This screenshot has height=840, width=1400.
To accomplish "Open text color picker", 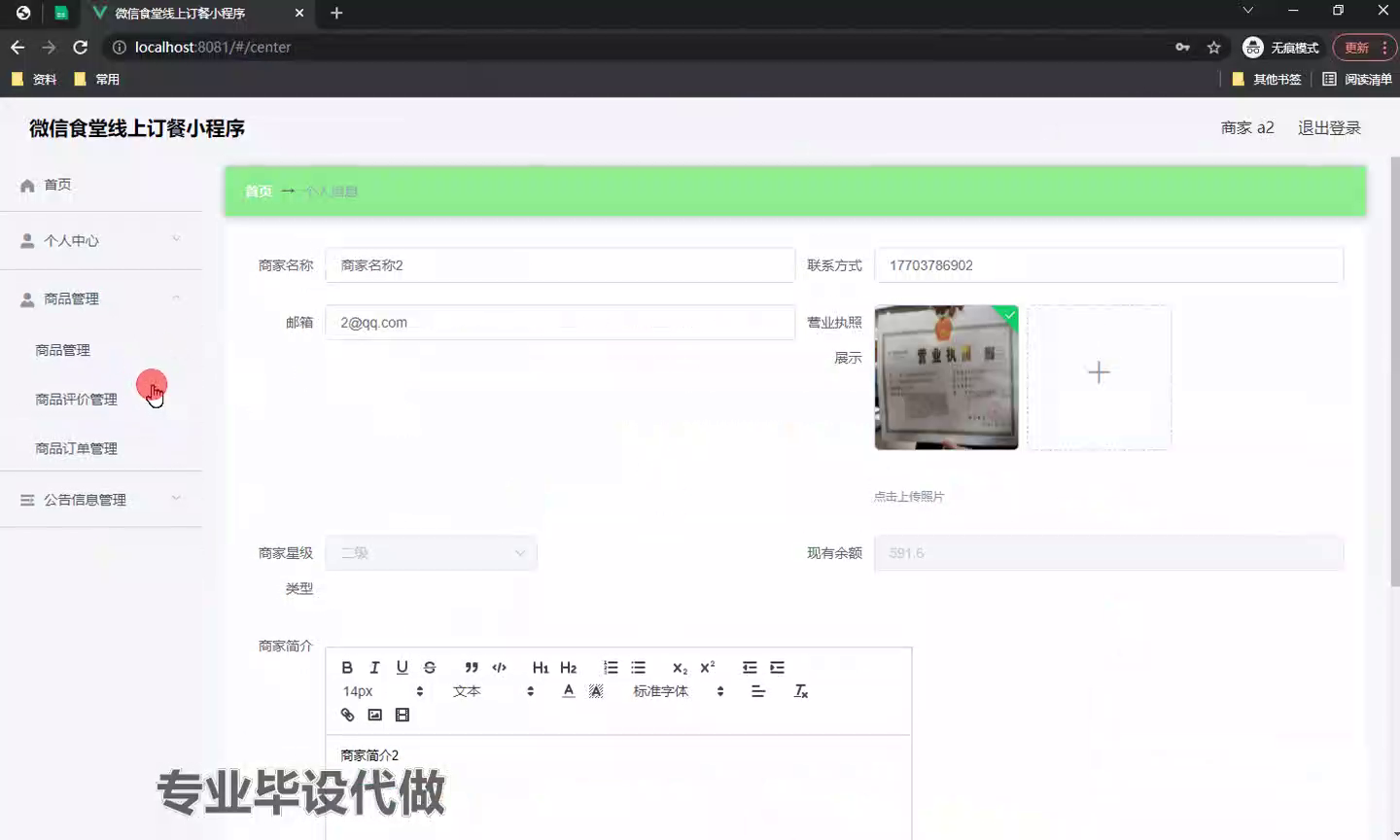I will coord(569,691).
